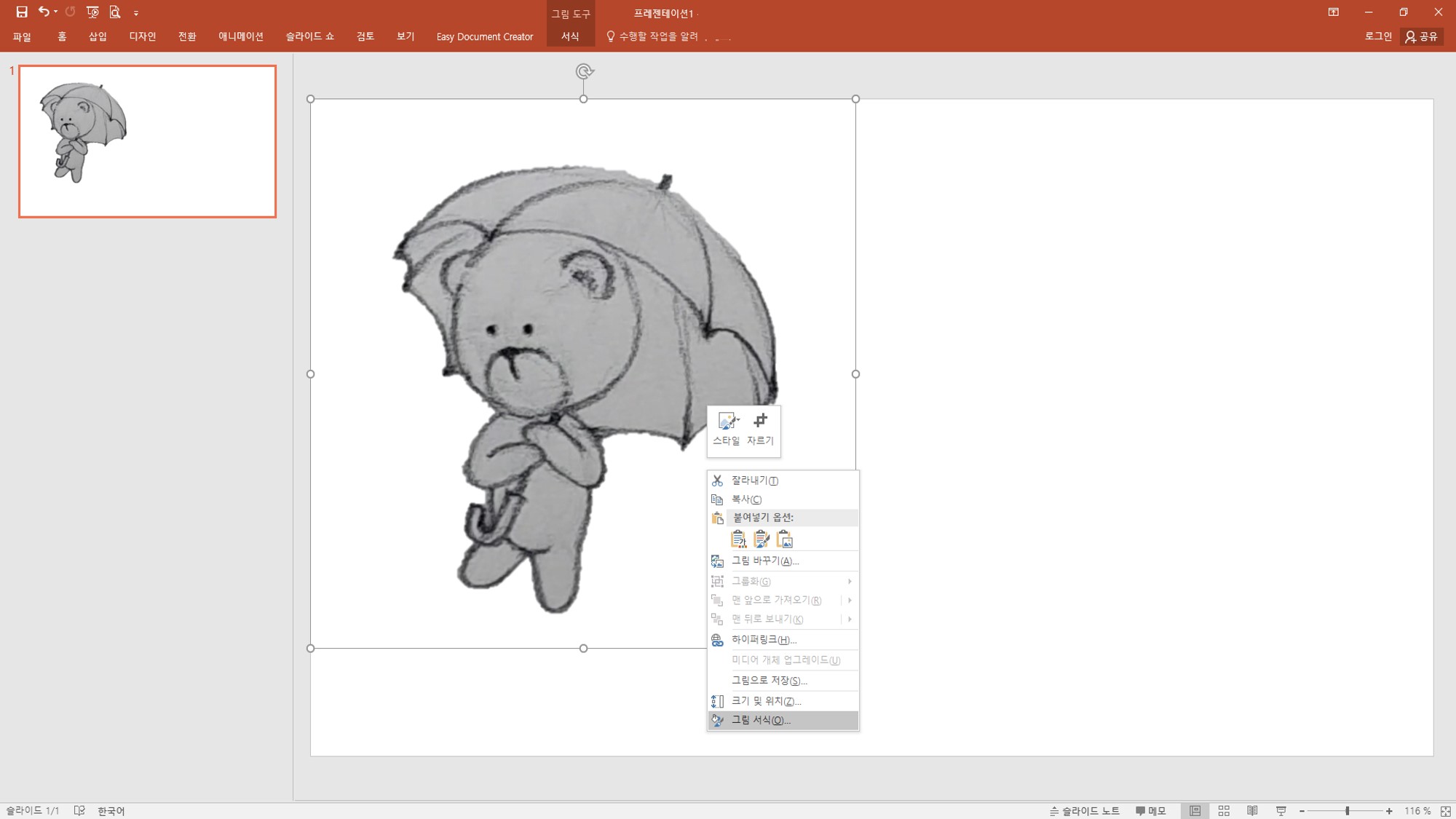Switch to the 홈 ribbon tab
1456x819 pixels.
click(62, 36)
